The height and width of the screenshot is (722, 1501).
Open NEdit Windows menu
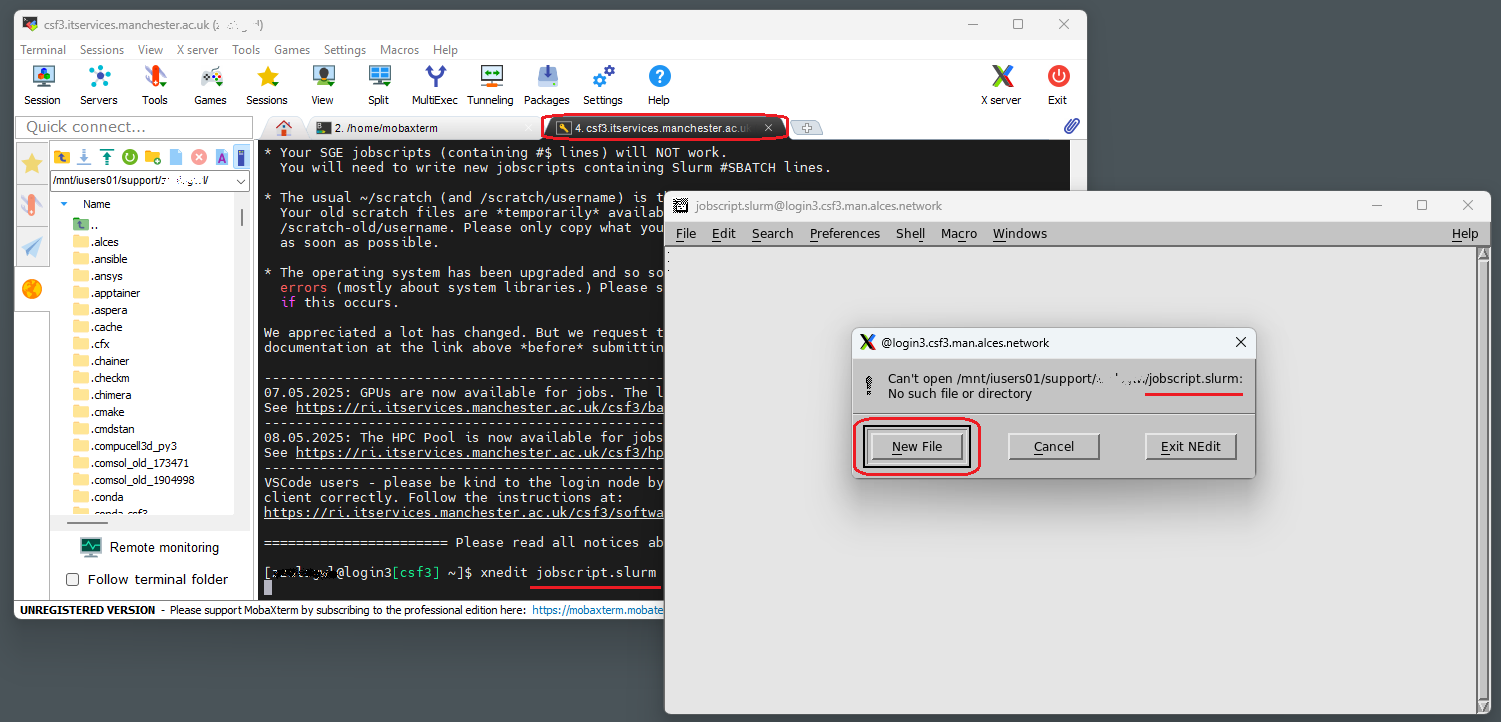click(x=1020, y=234)
